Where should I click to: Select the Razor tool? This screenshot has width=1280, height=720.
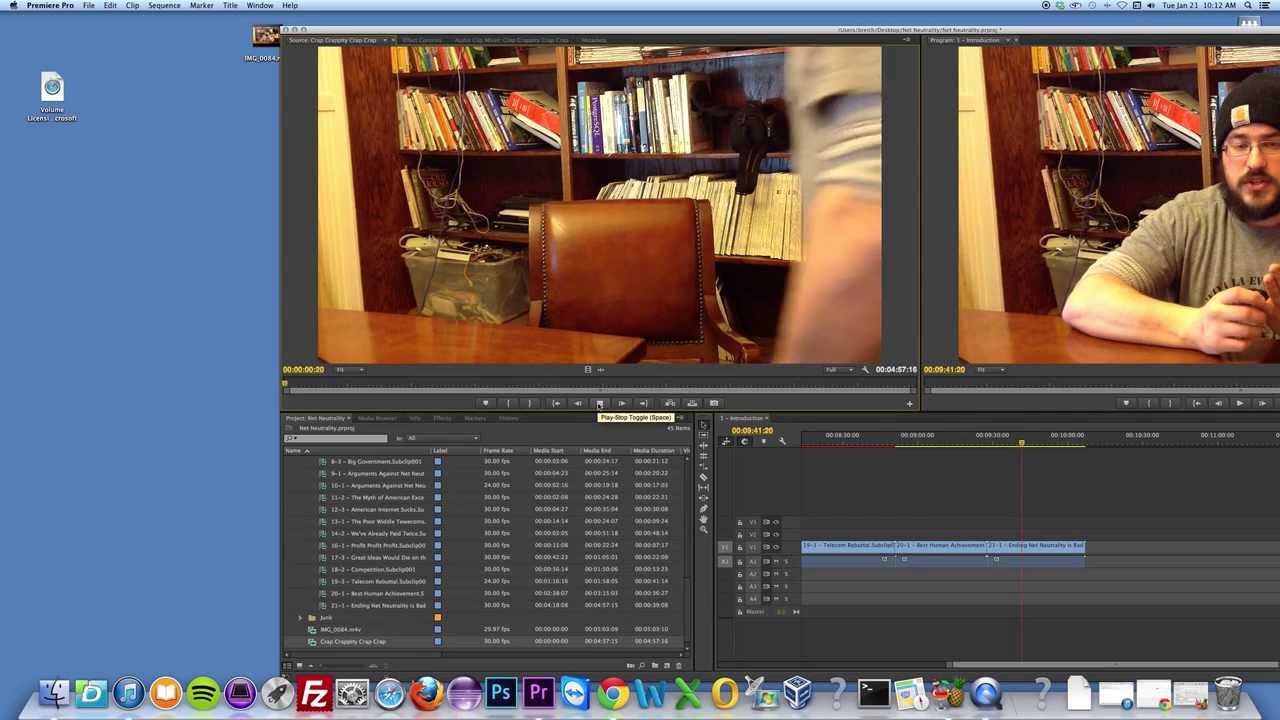(x=704, y=477)
